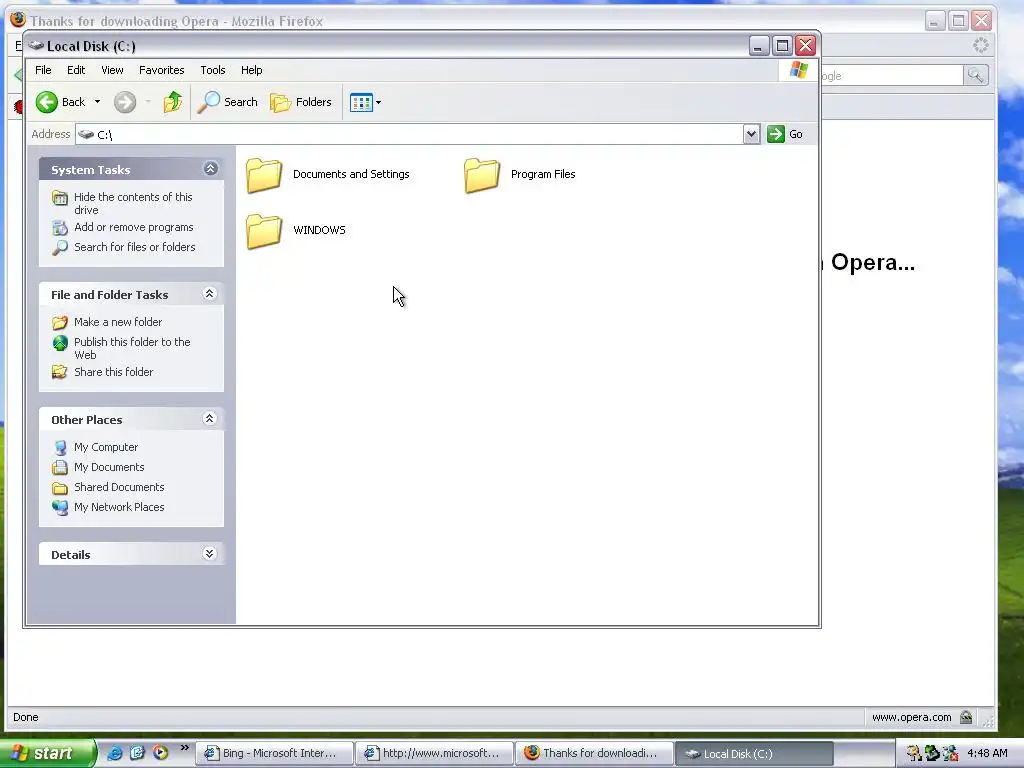Click the Local Disk title bar drive icon
Image resolution: width=1024 pixels, height=768 pixels.
pos(36,46)
